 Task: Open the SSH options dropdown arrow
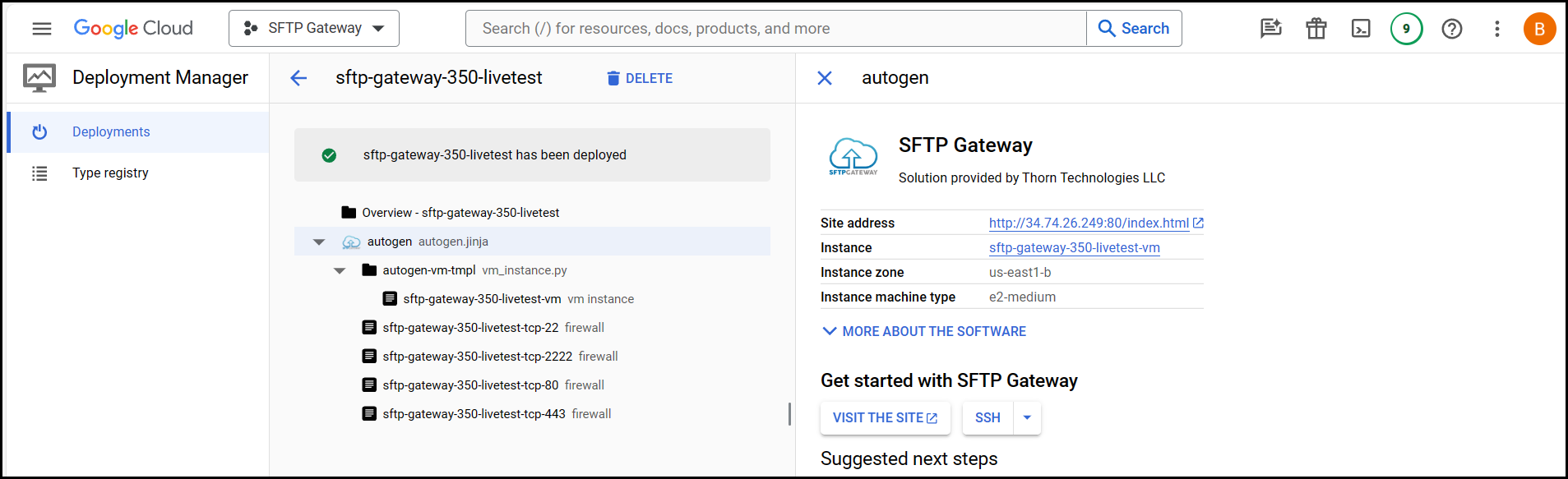coord(1027,418)
